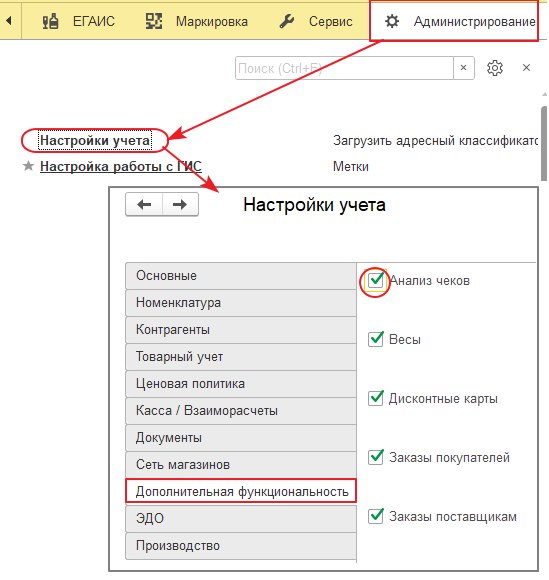Switch to the Контрагенты tab

(x=241, y=330)
